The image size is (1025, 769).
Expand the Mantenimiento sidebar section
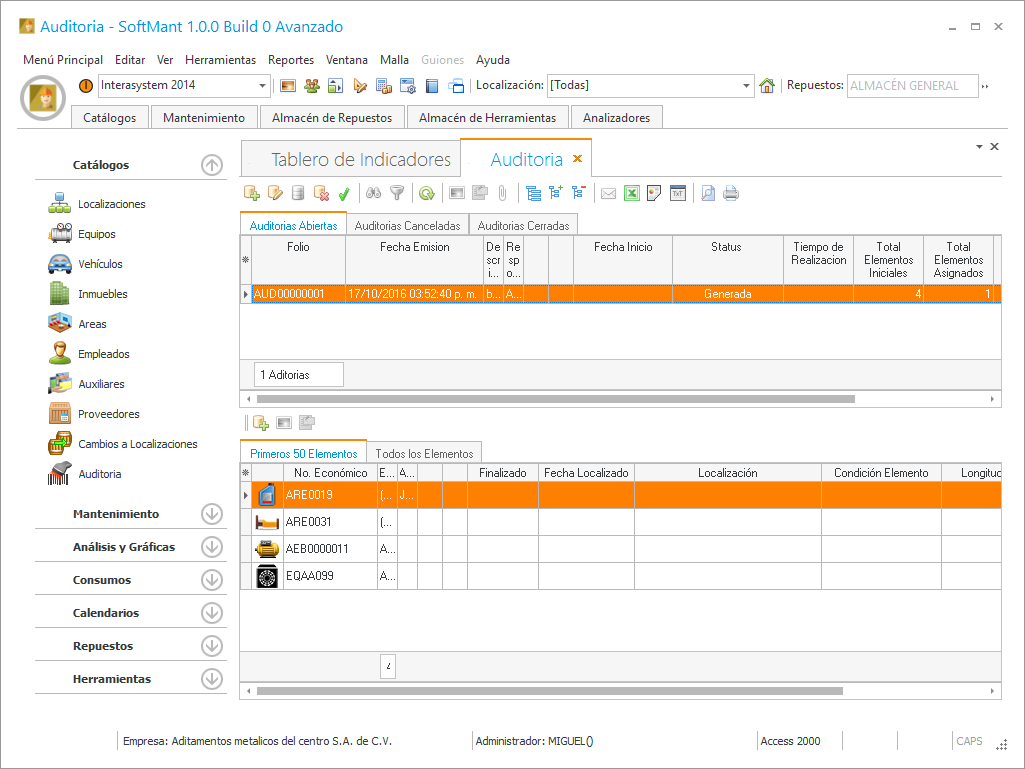[x=211, y=514]
